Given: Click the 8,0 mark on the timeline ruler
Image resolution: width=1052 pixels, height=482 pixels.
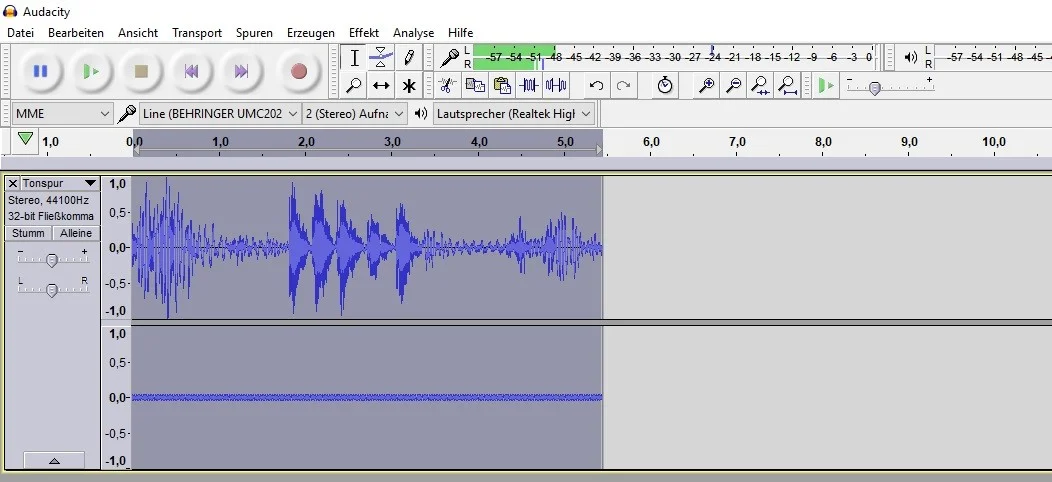Looking at the screenshot, I should click(823, 142).
